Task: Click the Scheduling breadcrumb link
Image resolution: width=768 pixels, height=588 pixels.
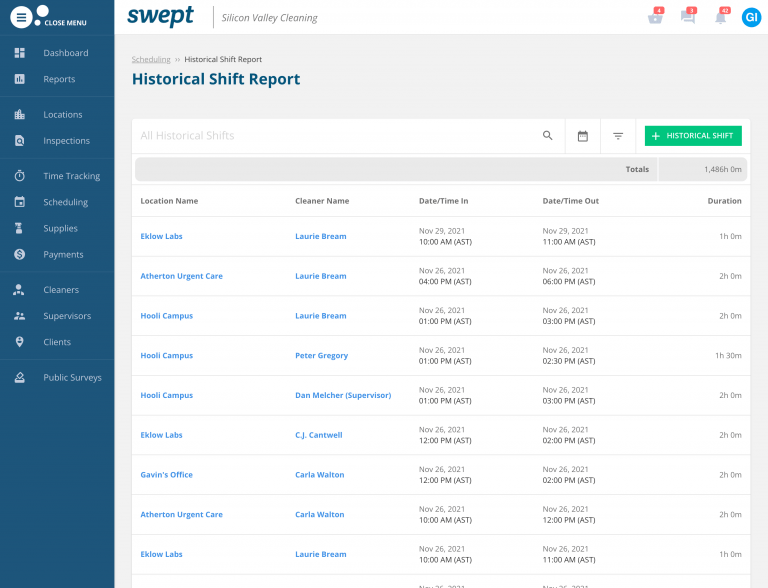Action: tap(151, 59)
